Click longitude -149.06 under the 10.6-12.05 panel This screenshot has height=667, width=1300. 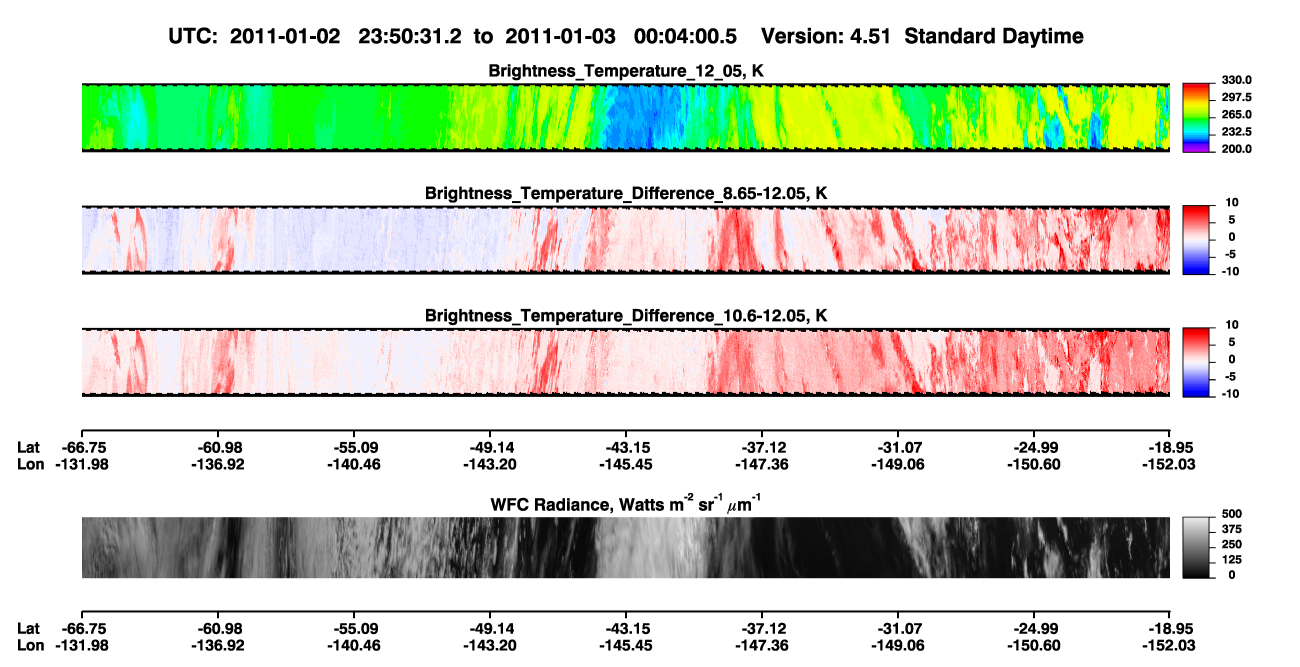pos(898,464)
